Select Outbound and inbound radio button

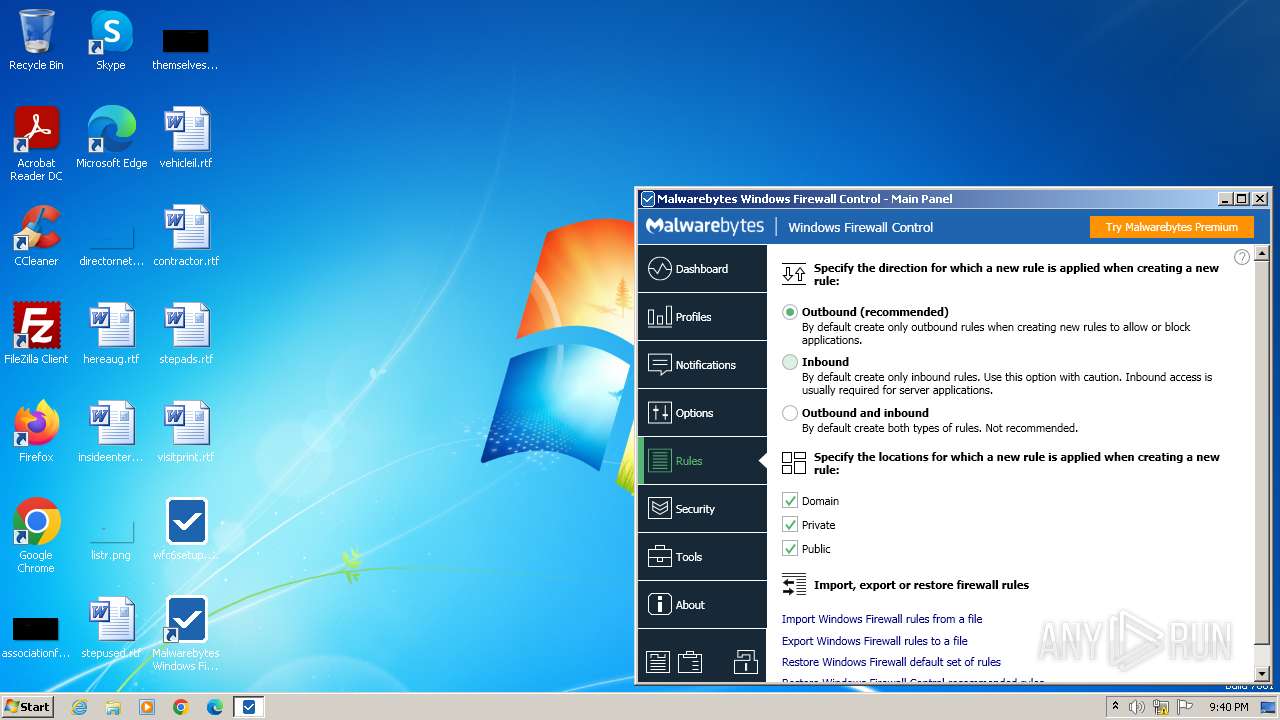(790, 413)
